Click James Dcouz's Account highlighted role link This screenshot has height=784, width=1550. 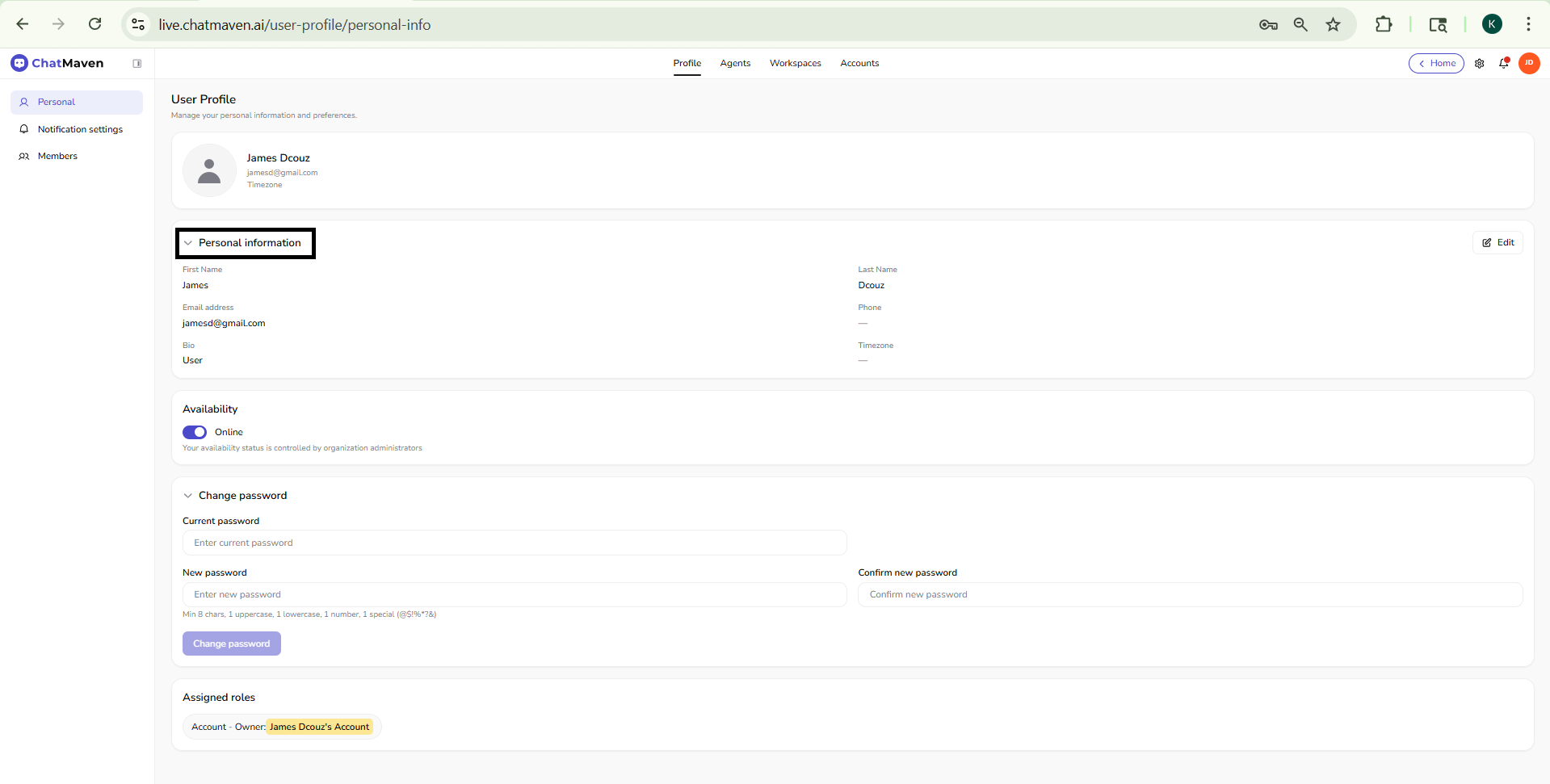pyautogui.click(x=320, y=727)
